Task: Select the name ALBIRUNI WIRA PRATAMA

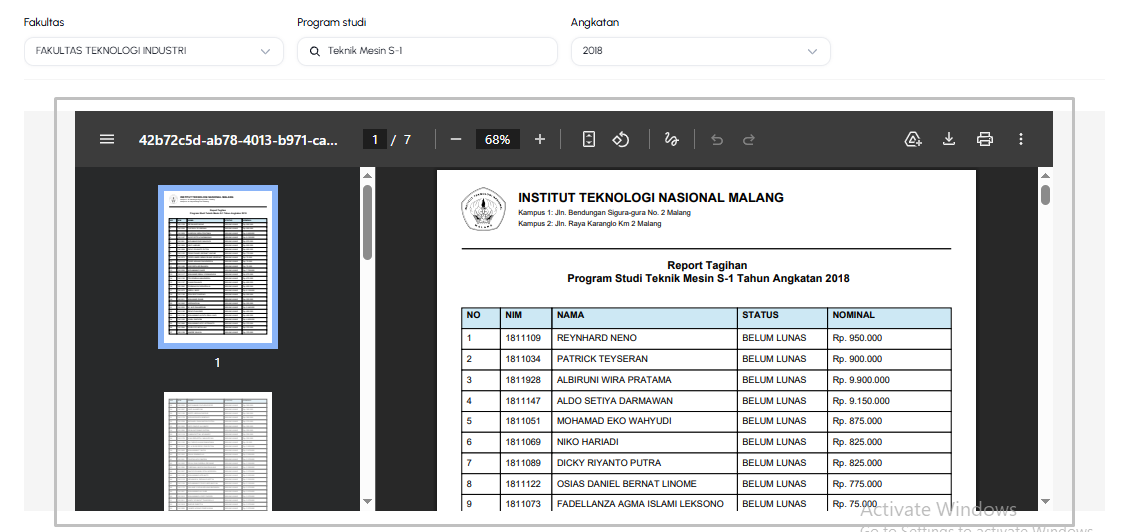Action: [614, 380]
